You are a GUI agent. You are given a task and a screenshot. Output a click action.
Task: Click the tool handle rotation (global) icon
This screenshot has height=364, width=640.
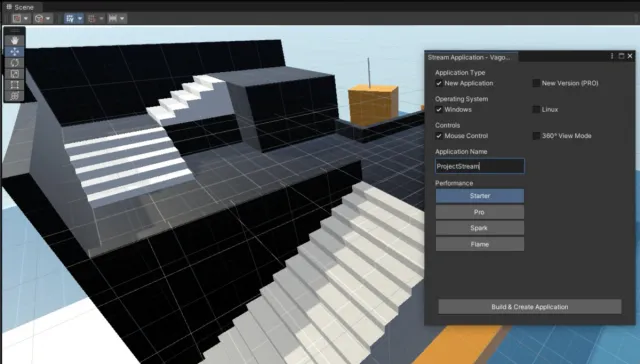pyautogui.click(x=39, y=18)
